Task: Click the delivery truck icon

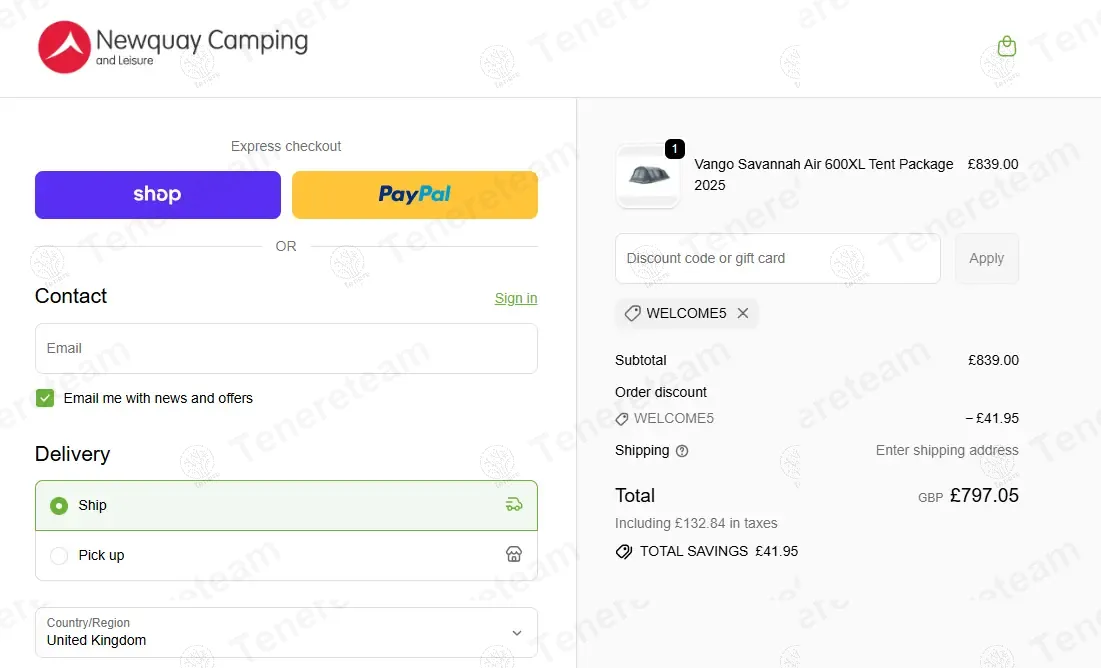Action: pyautogui.click(x=514, y=505)
